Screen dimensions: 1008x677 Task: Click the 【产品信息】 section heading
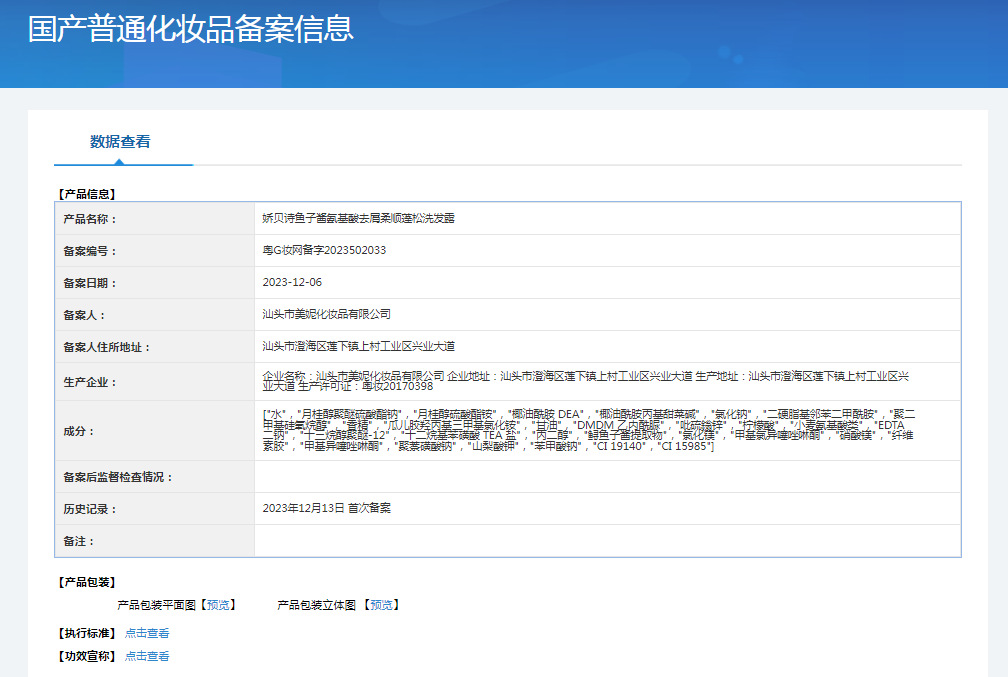(x=87, y=194)
